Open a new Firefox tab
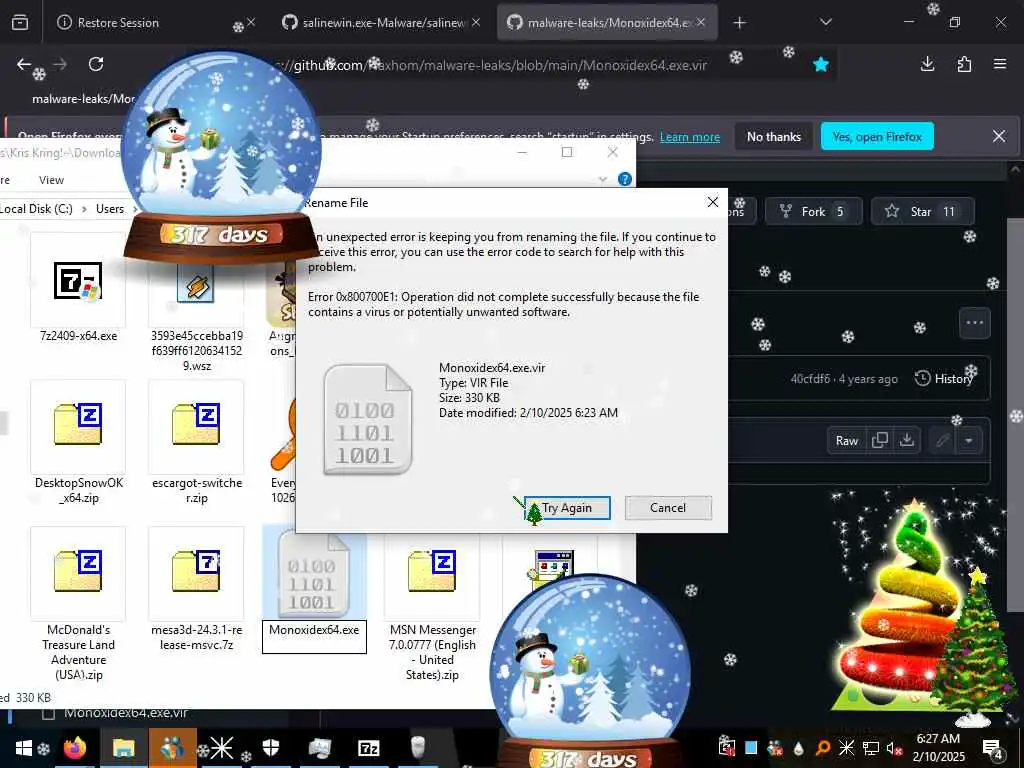Image resolution: width=1024 pixels, height=768 pixels. point(739,23)
